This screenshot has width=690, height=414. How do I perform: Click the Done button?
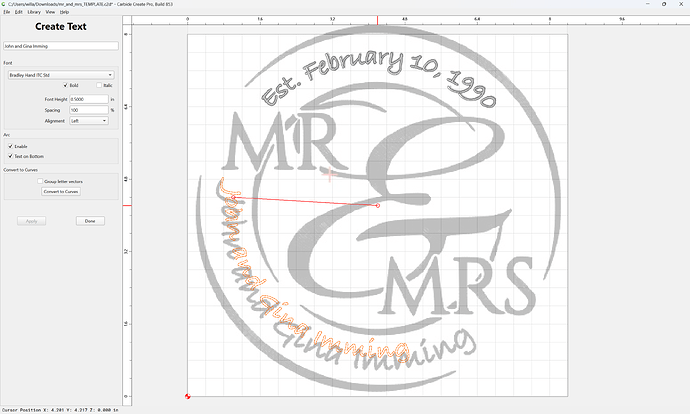click(90, 221)
